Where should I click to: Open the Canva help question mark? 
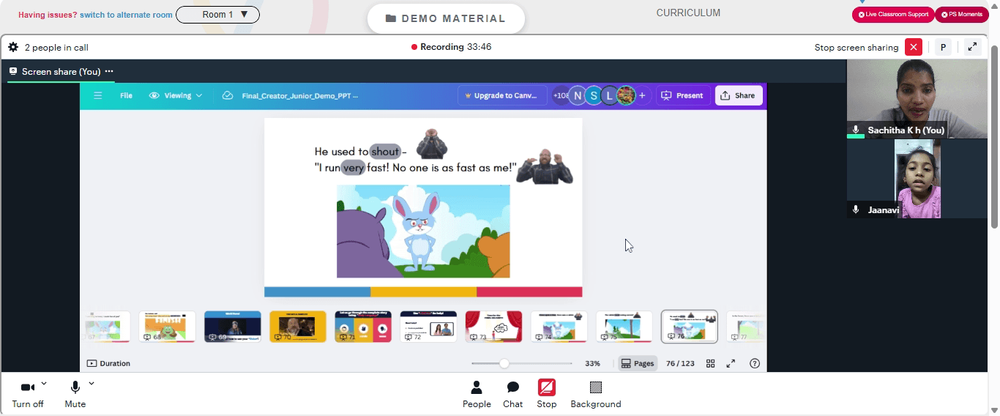tap(754, 364)
